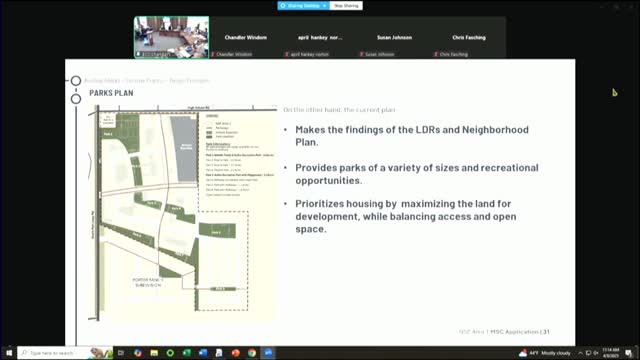Click Chandler Windom's muted microphone icon
640x360 pixels.
pyautogui.click(x=213, y=54)
